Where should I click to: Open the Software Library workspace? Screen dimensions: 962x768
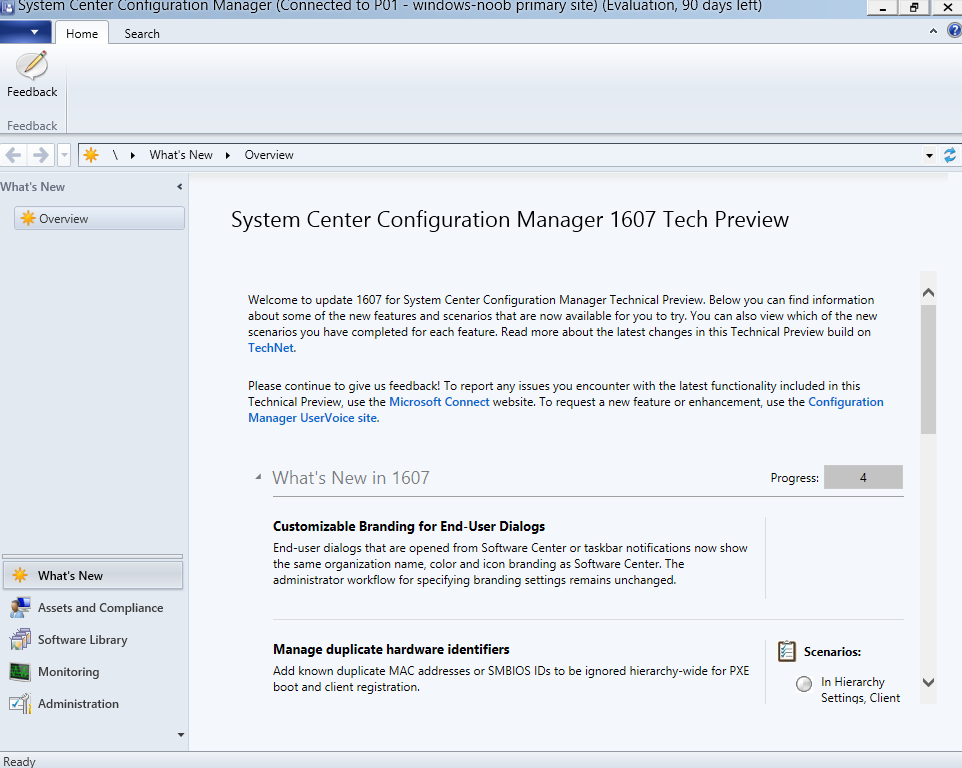(93, 640)
